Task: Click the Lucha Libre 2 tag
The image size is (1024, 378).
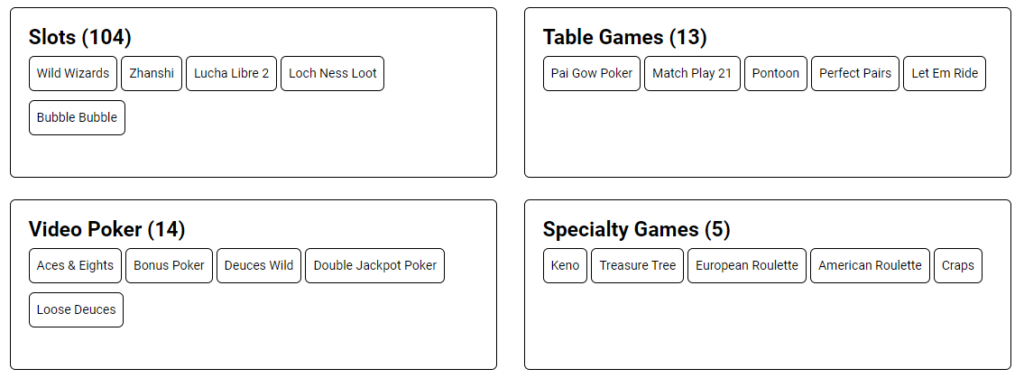Action: click(x=231, y=73)
